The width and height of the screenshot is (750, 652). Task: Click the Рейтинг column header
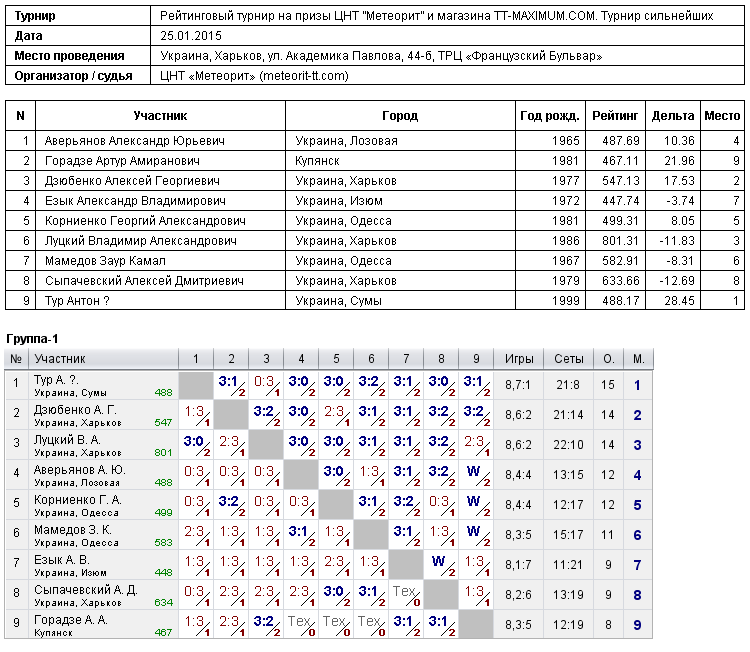tap(615, 116)
